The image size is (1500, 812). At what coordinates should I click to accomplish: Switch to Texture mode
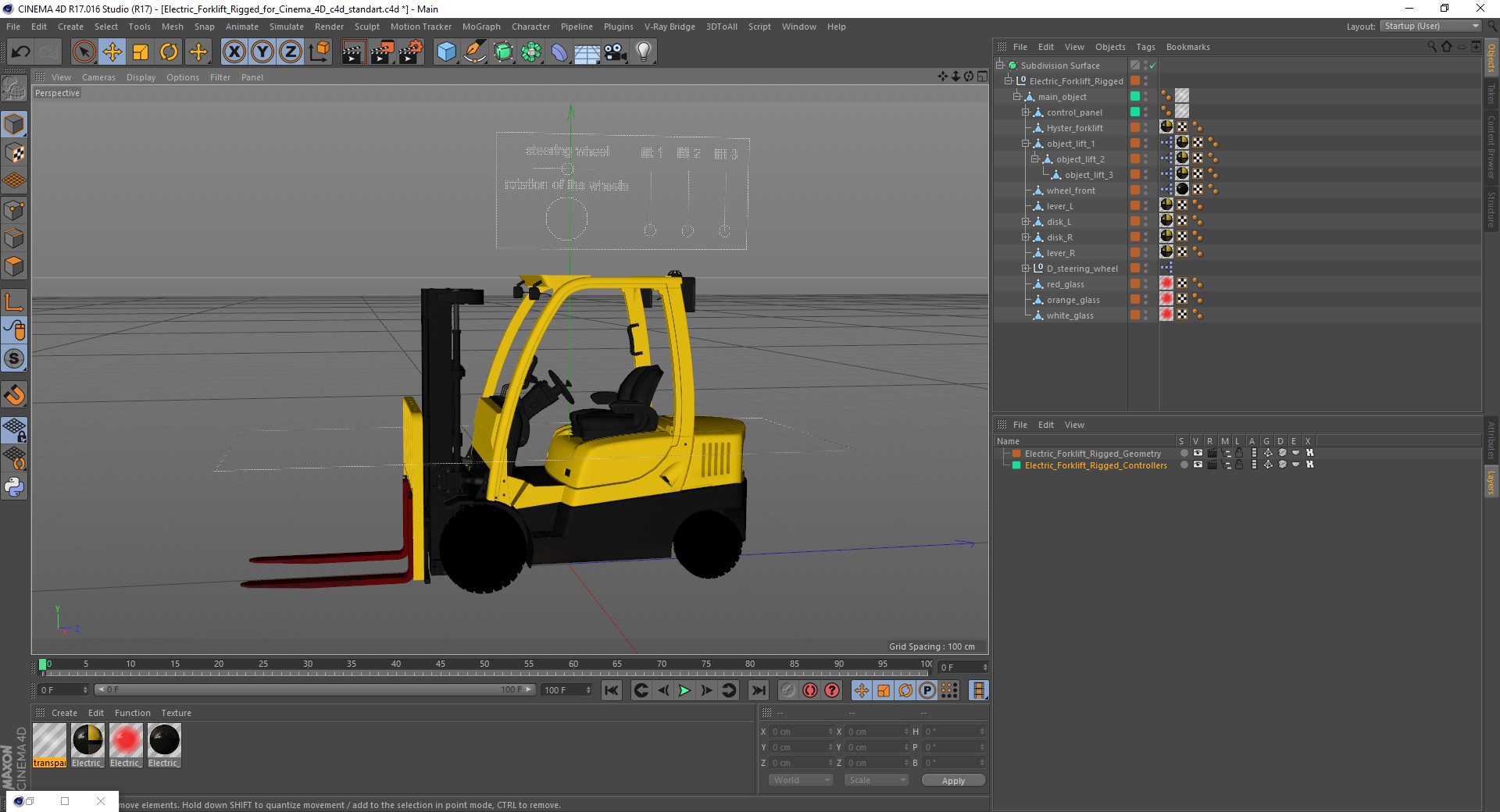click(14, 152)
